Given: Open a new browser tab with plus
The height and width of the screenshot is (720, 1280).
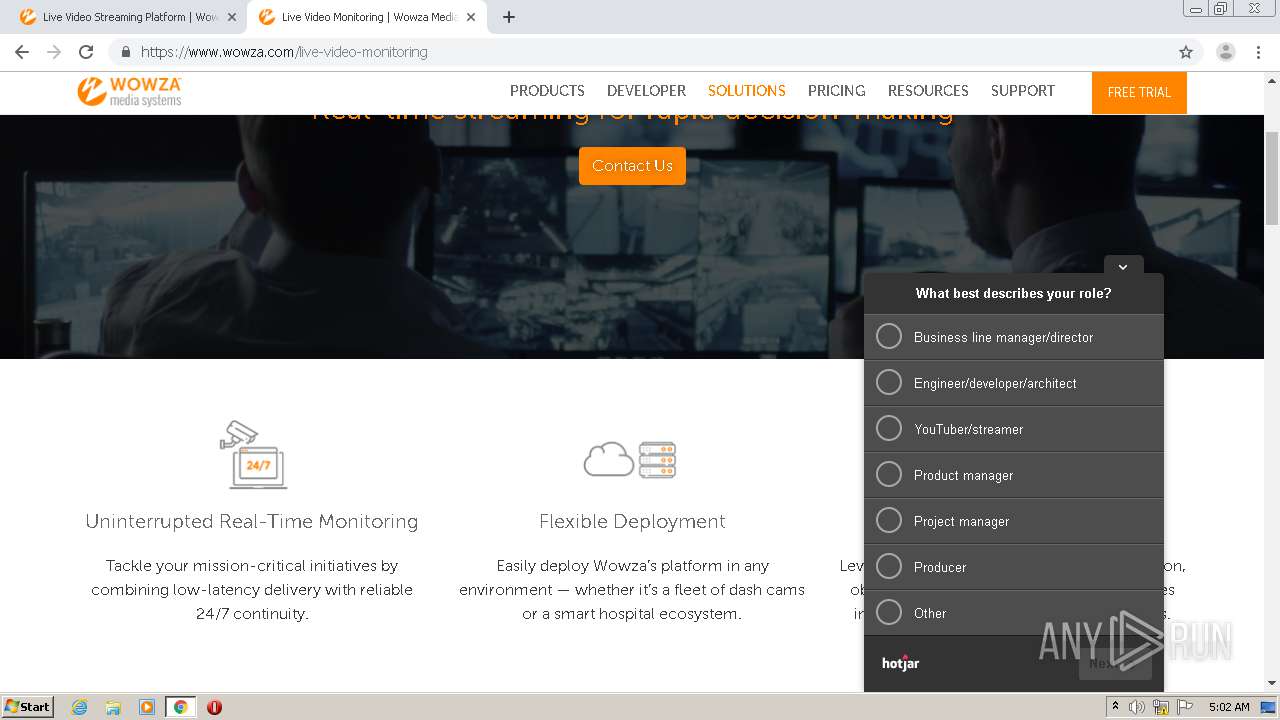Looking at the screenshot, I should pos(509,17).
